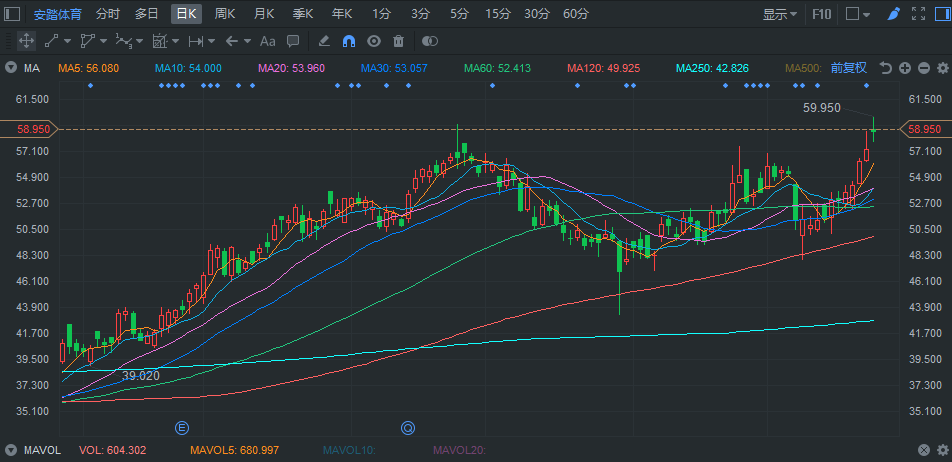The width and height of the screenshot is (952, 462).
Task: Click the 安踏体育 stock name
Action: 58,14
